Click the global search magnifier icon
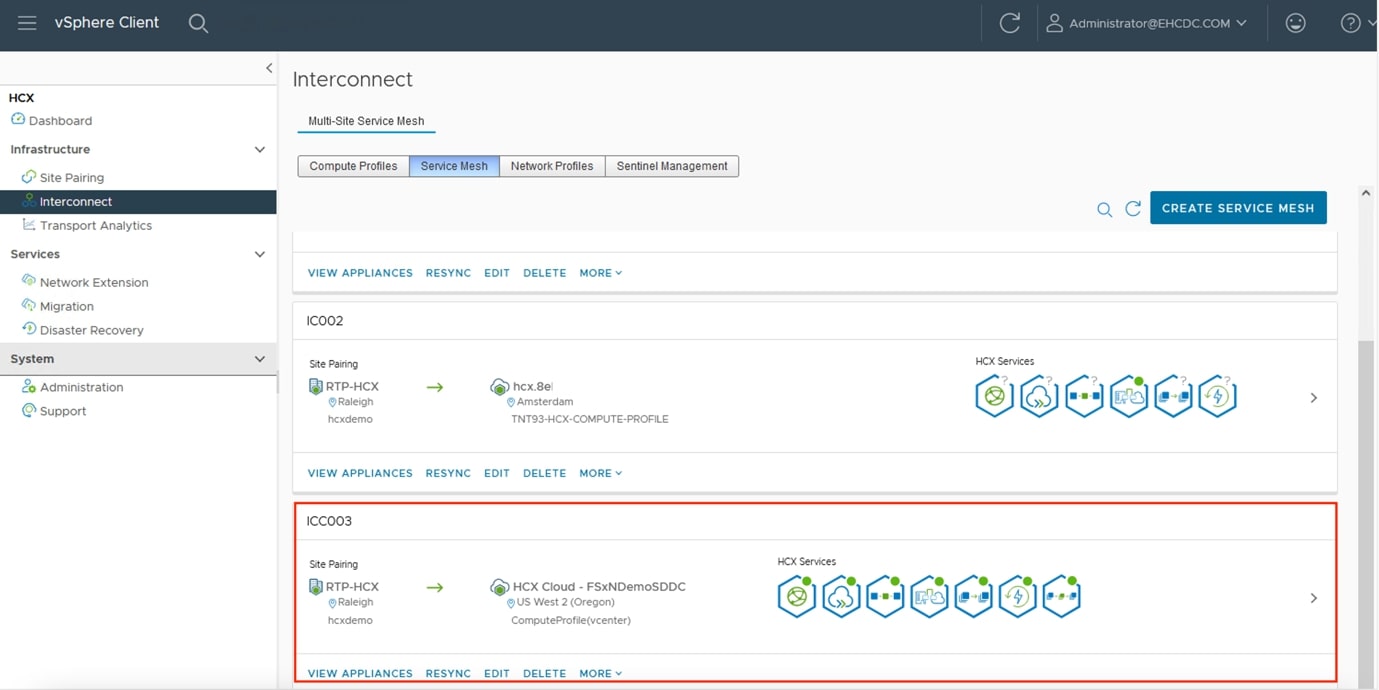1379x690 pixels. (x=198, y=23)
